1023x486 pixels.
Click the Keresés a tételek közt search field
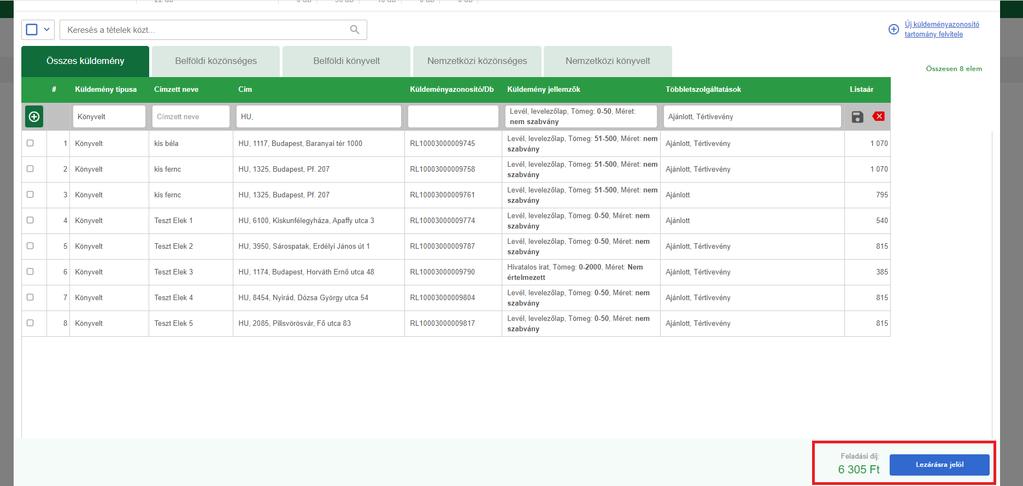(213, 29)
